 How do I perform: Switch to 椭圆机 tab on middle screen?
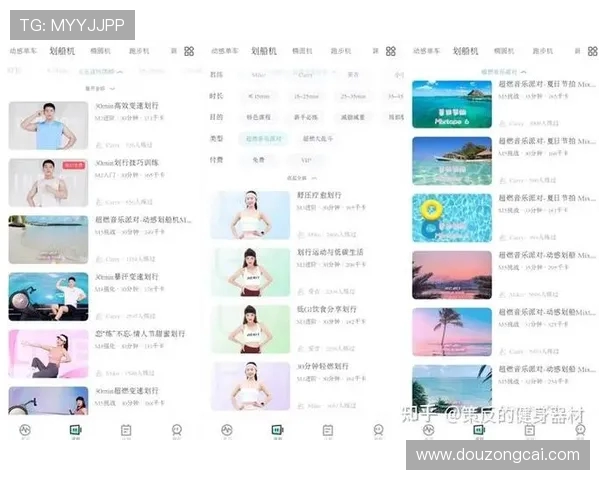302,51
